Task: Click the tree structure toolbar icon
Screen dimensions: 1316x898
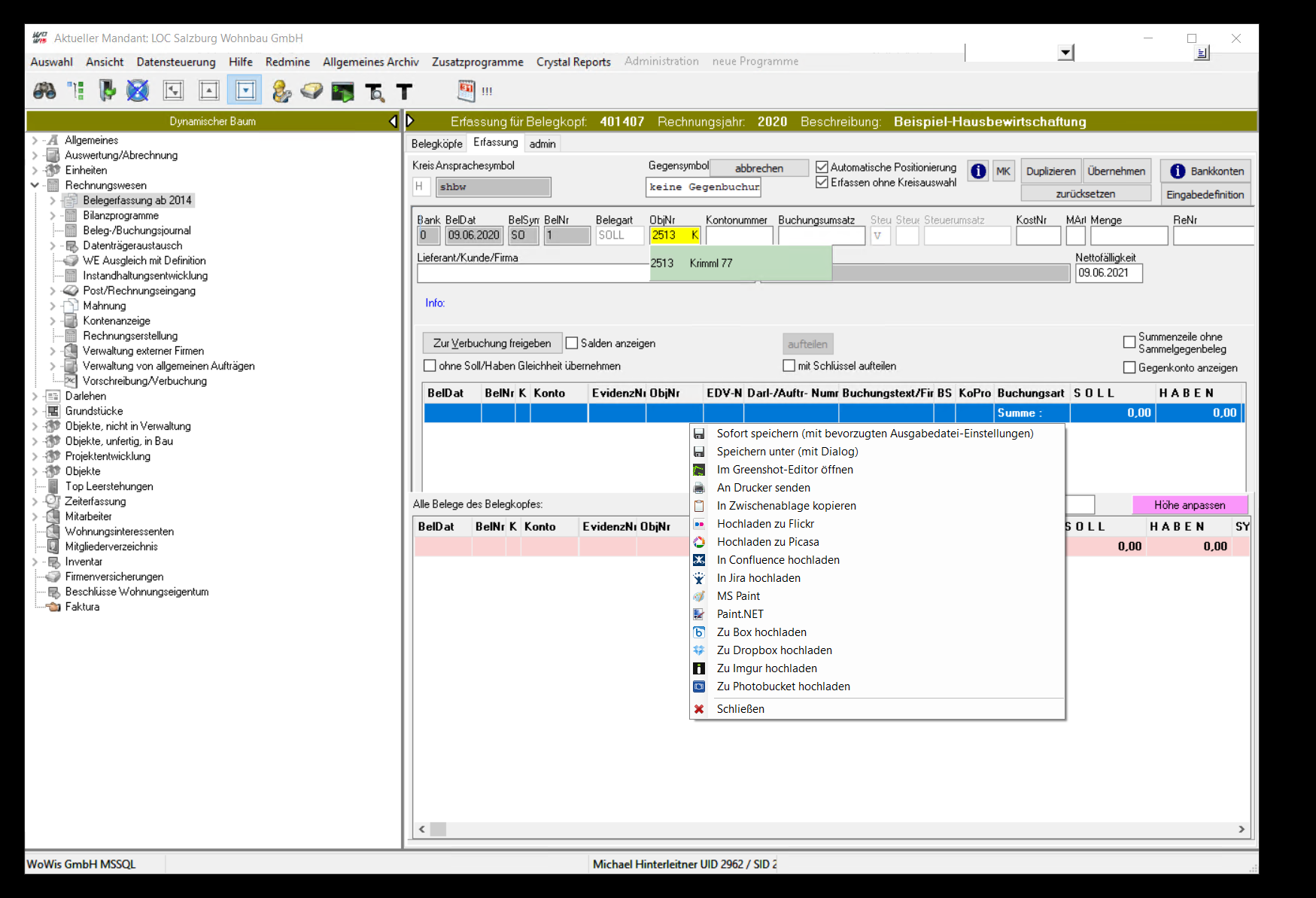Action: point(76,91)
